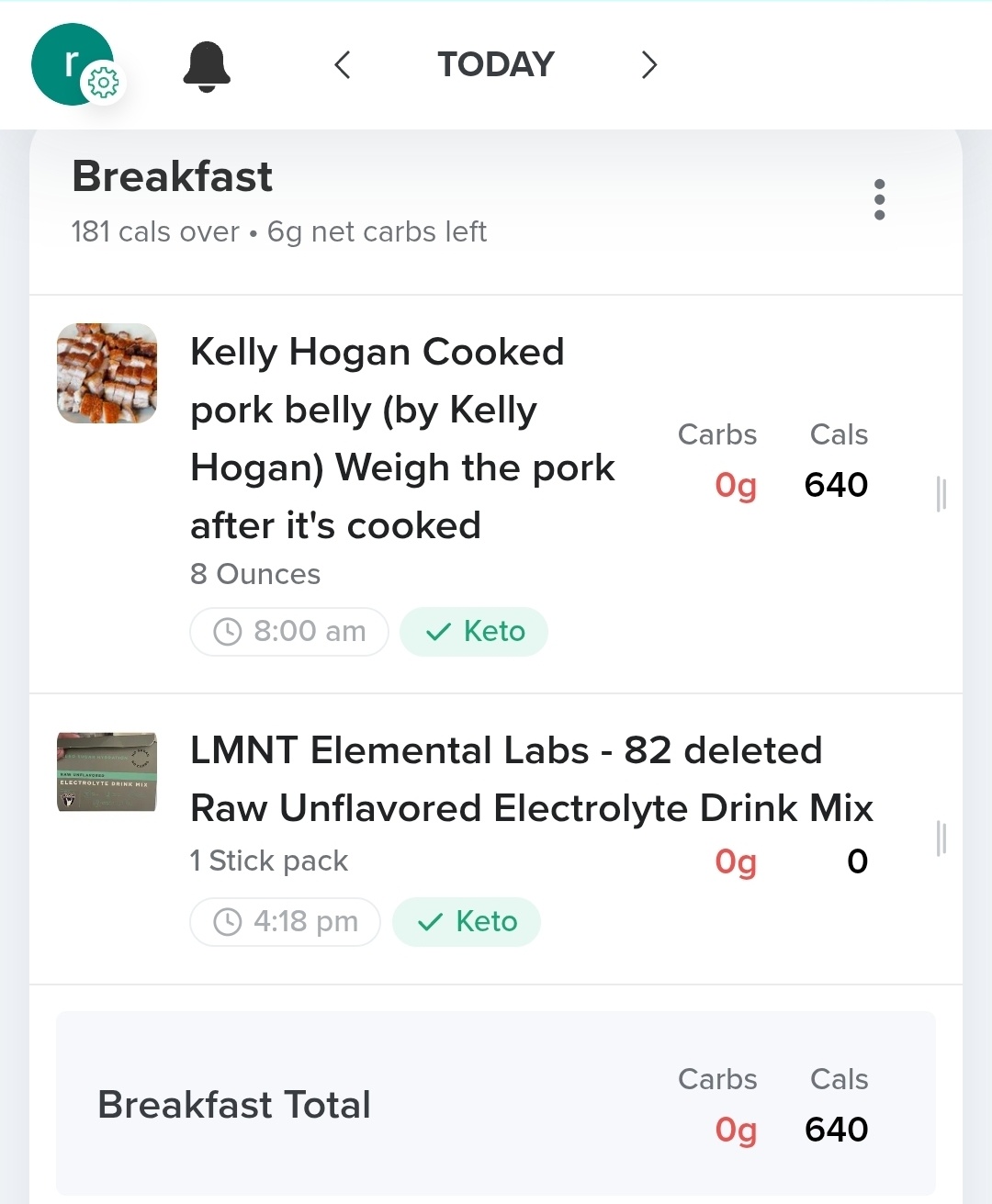992x1204 pixels.
Task: Grab the pork belly entry drag handle
Action: (941, 494)
